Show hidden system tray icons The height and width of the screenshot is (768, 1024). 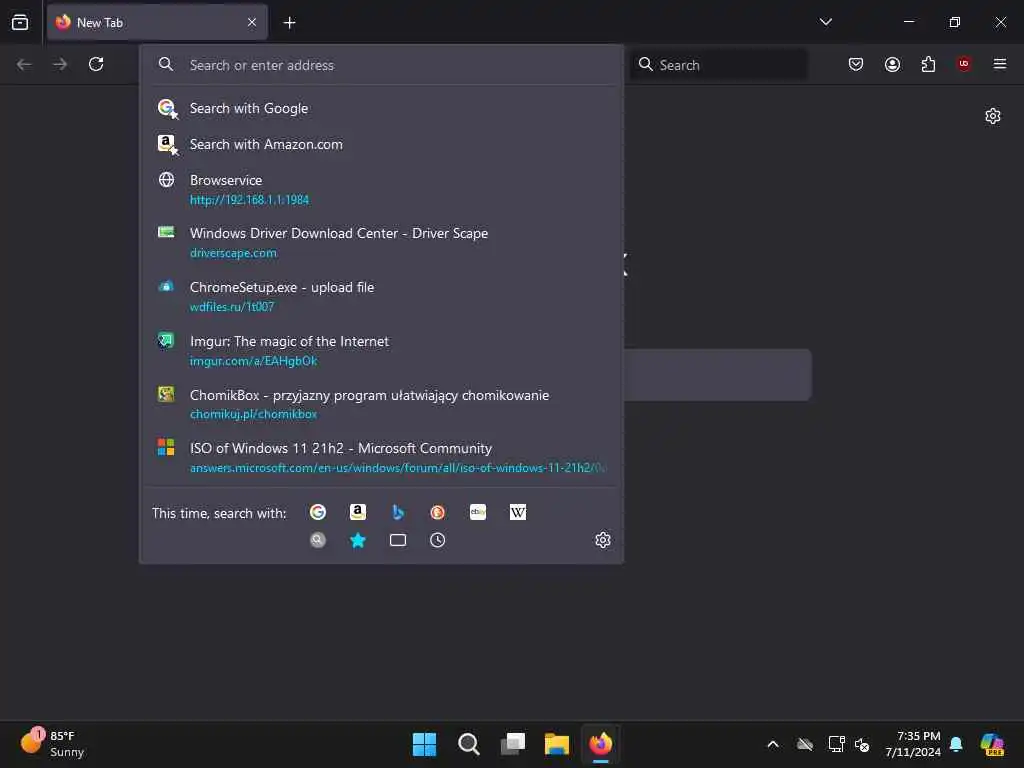pos(773,744)
